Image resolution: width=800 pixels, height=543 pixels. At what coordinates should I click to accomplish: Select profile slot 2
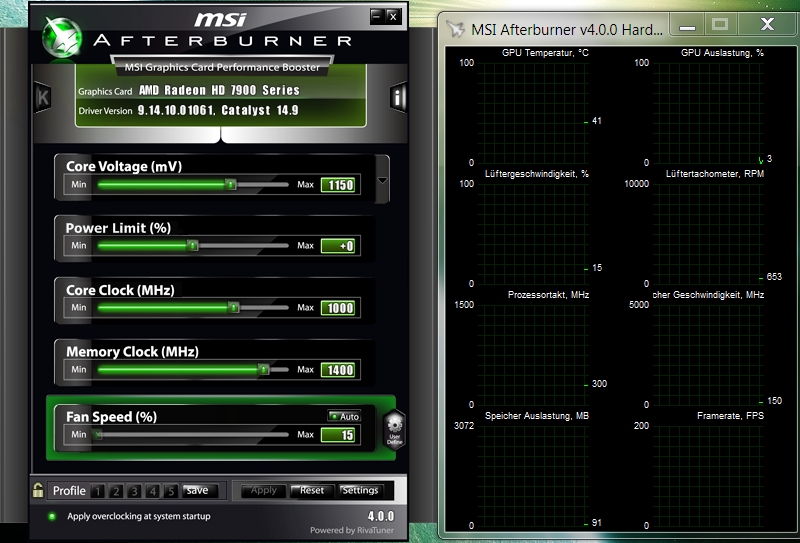116,491
